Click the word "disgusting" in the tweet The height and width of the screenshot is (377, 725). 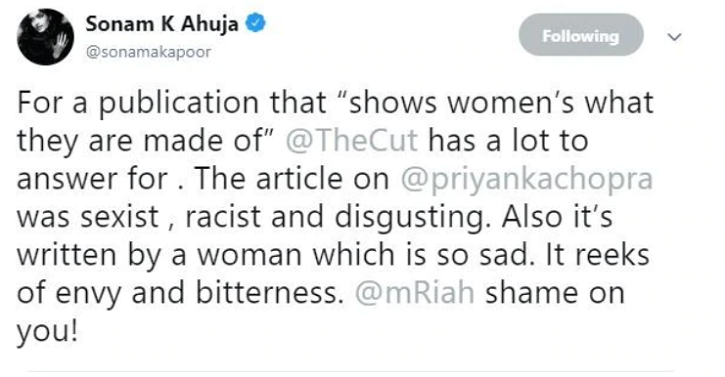(409, 217)
